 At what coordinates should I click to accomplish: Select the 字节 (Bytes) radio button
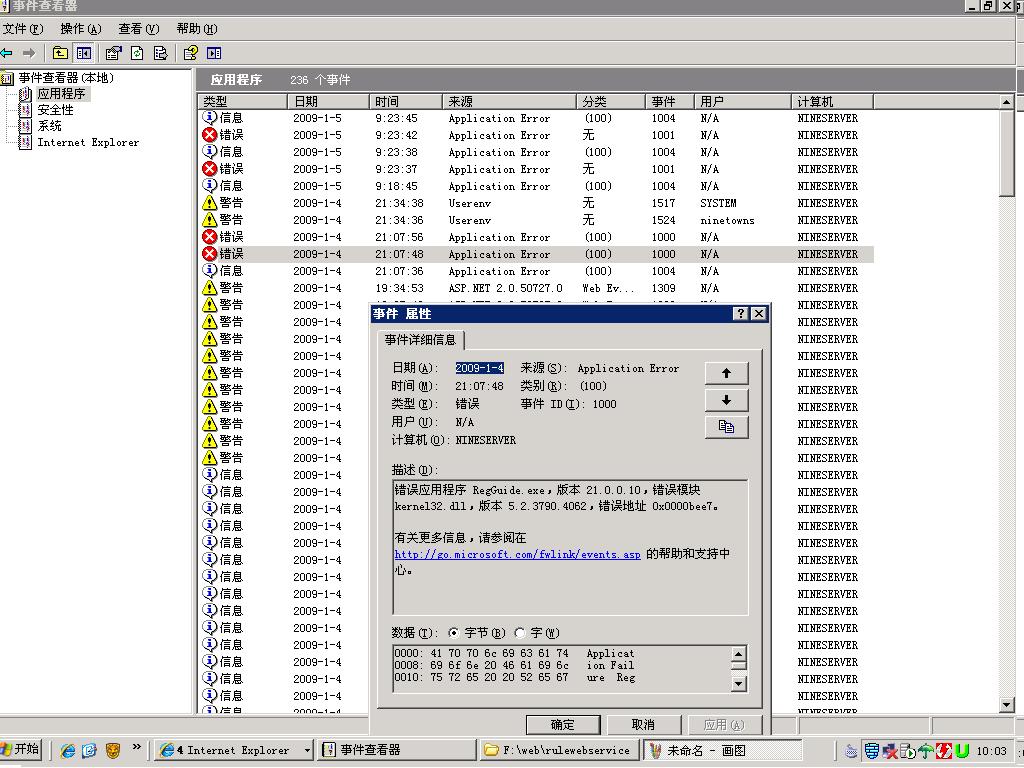[x=454, y=633]
